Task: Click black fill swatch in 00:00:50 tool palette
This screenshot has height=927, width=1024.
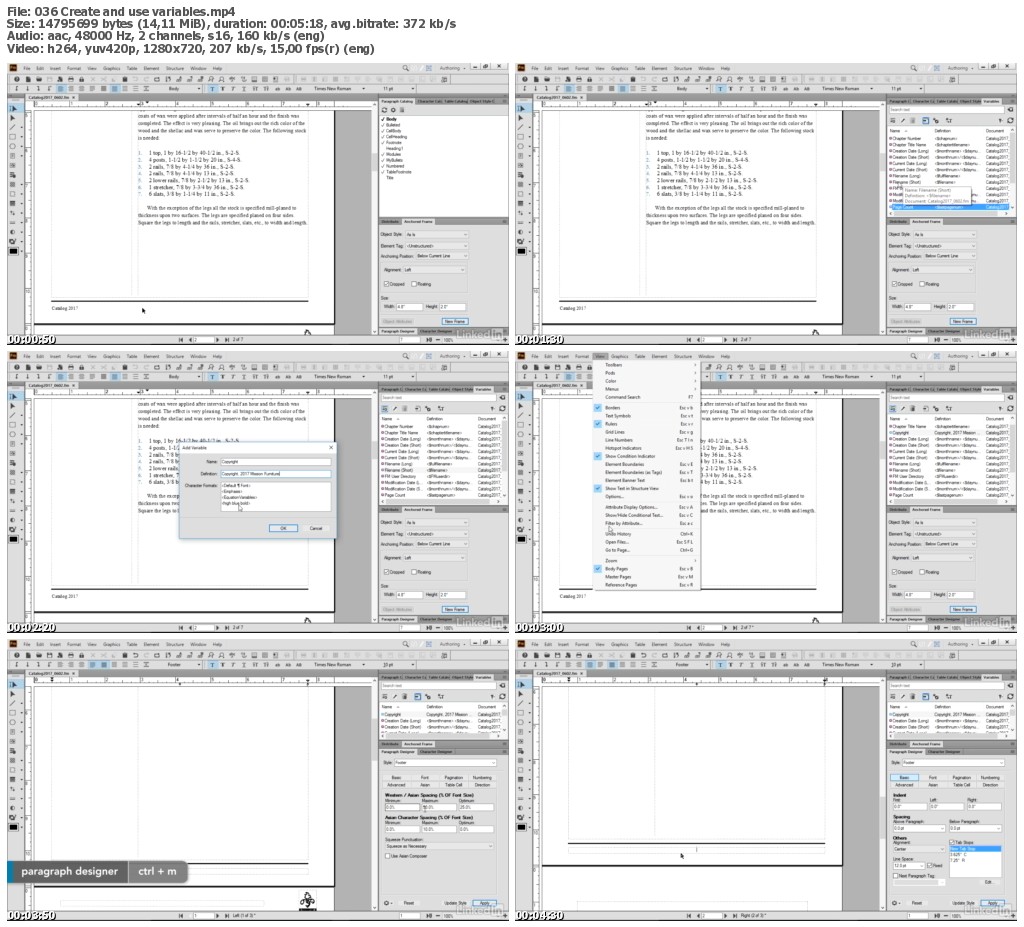Action: click(13, 252)
